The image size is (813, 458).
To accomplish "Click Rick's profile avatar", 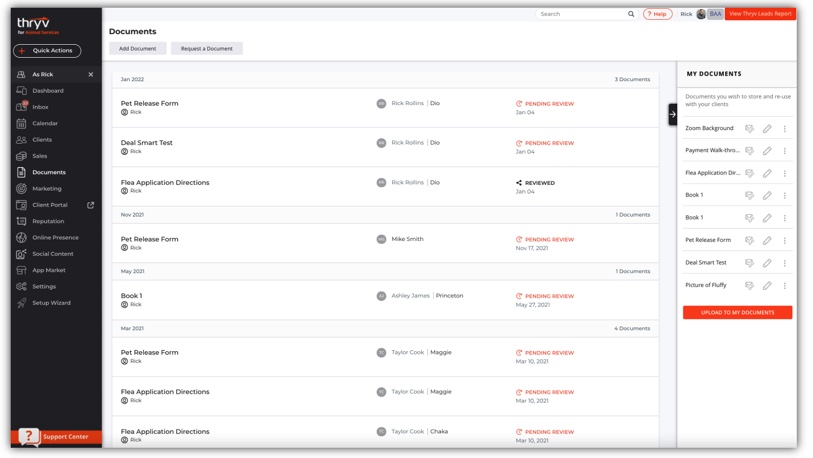I will 701,14.
